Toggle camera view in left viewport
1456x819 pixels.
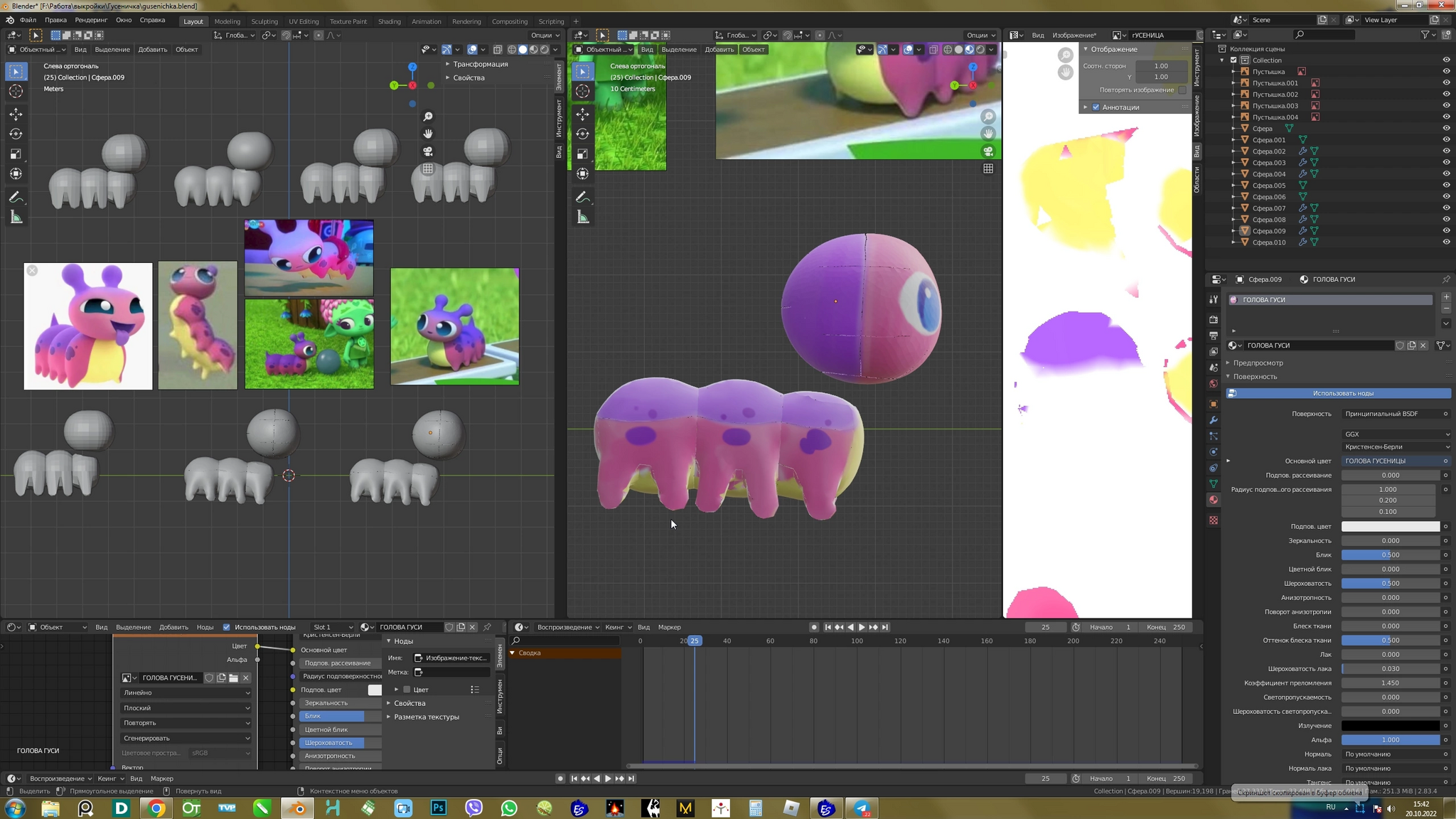428,151
